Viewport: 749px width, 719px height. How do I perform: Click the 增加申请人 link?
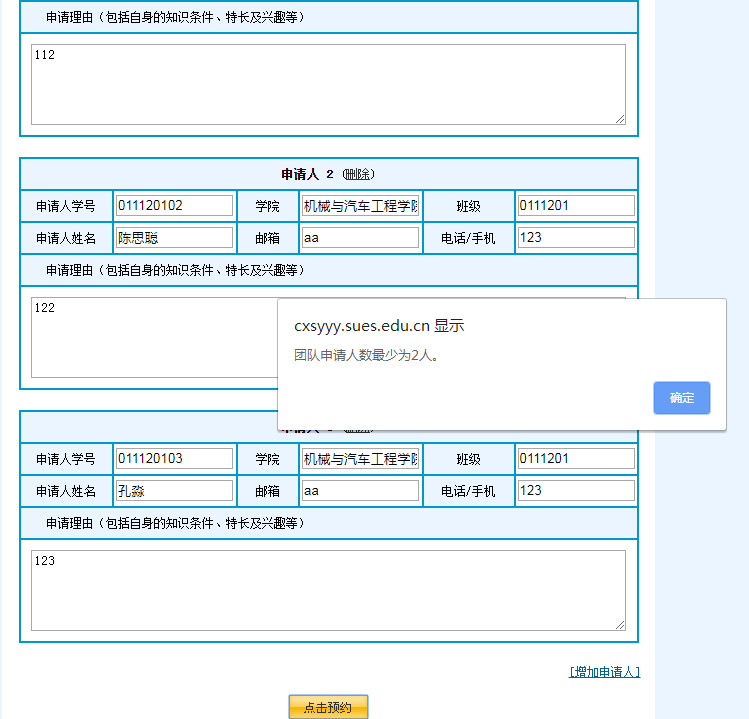pyautogui.click(x=604, y=672)
